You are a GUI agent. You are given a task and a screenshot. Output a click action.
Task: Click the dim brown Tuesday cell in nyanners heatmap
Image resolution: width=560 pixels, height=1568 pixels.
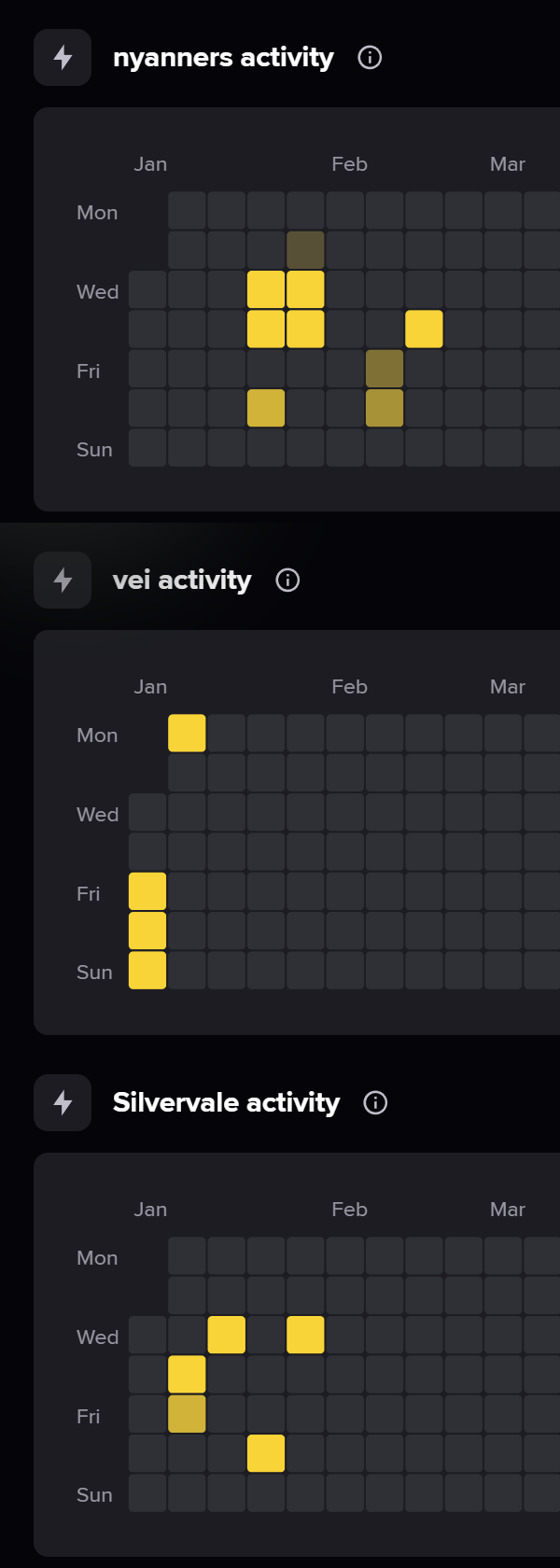(x=305, y=250)
